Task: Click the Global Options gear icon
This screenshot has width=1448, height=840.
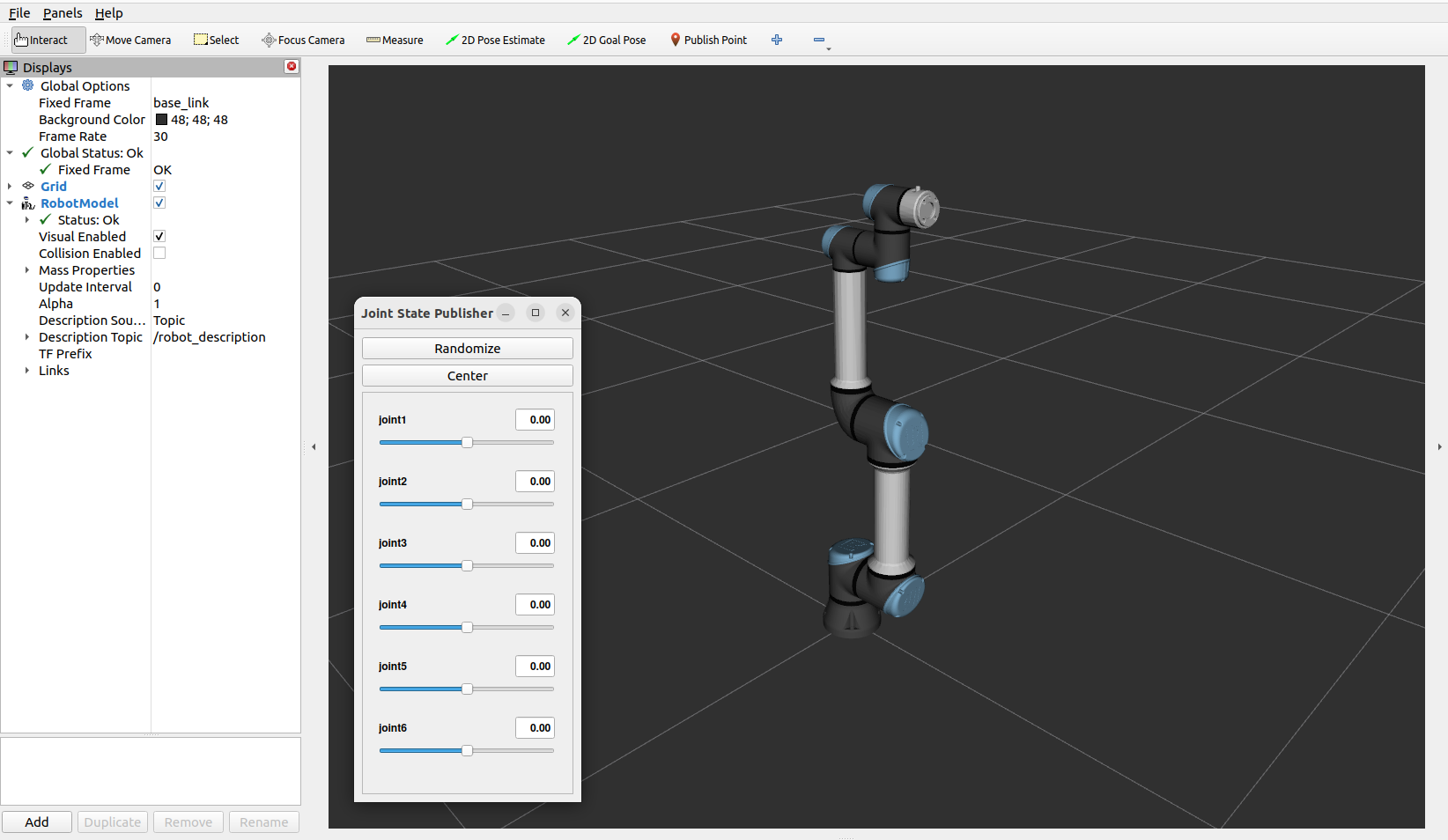Action: 28,85
